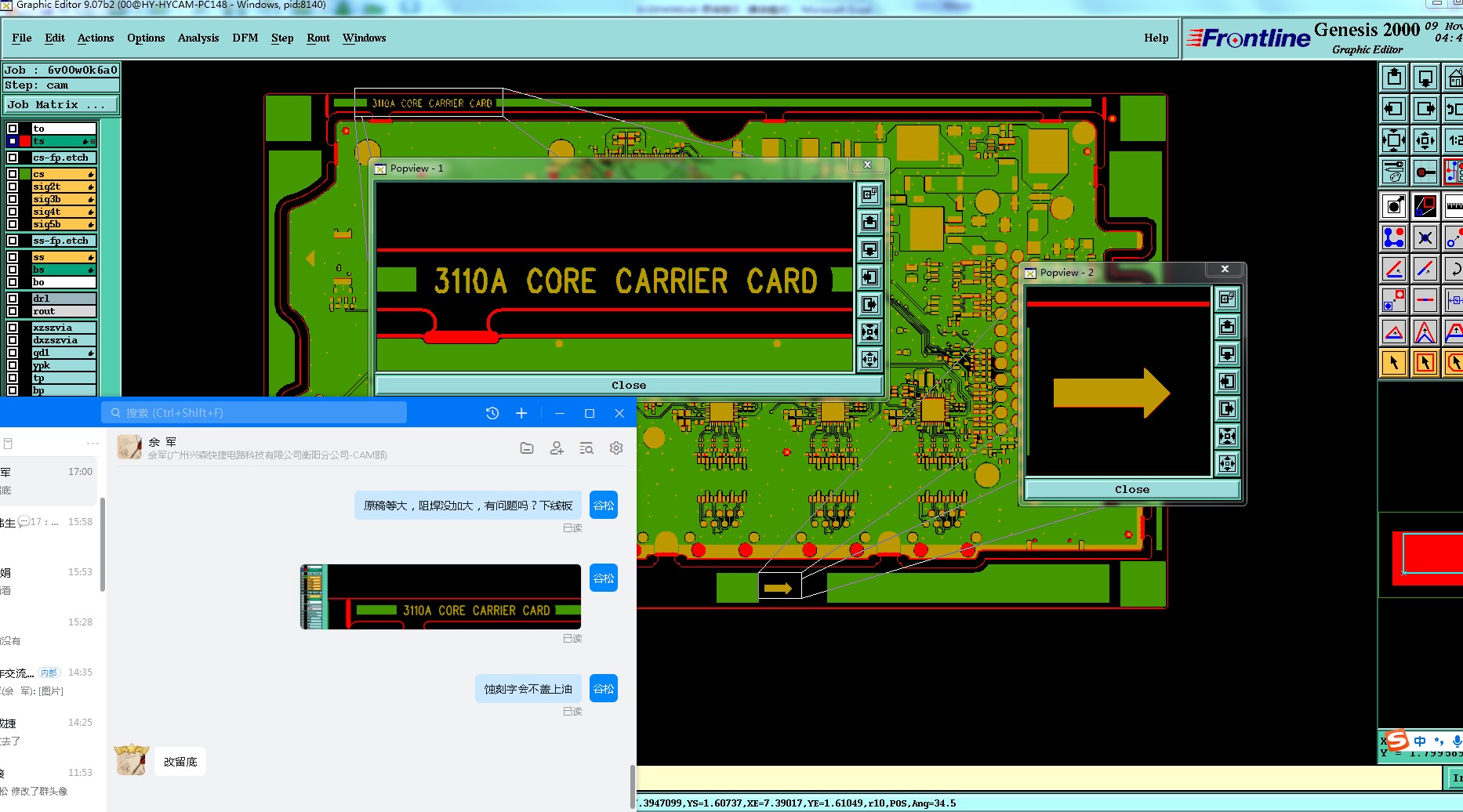Toggle the rout layer checkbox
The width and height of the screenshot is (1463, 812).
(x=13, y=311)
